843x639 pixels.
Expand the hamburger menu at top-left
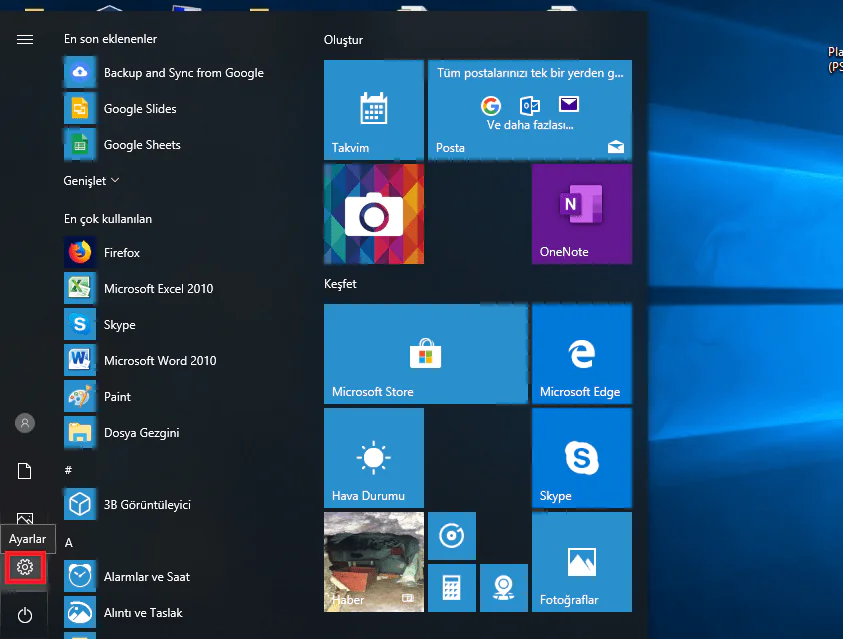(25, 39)
